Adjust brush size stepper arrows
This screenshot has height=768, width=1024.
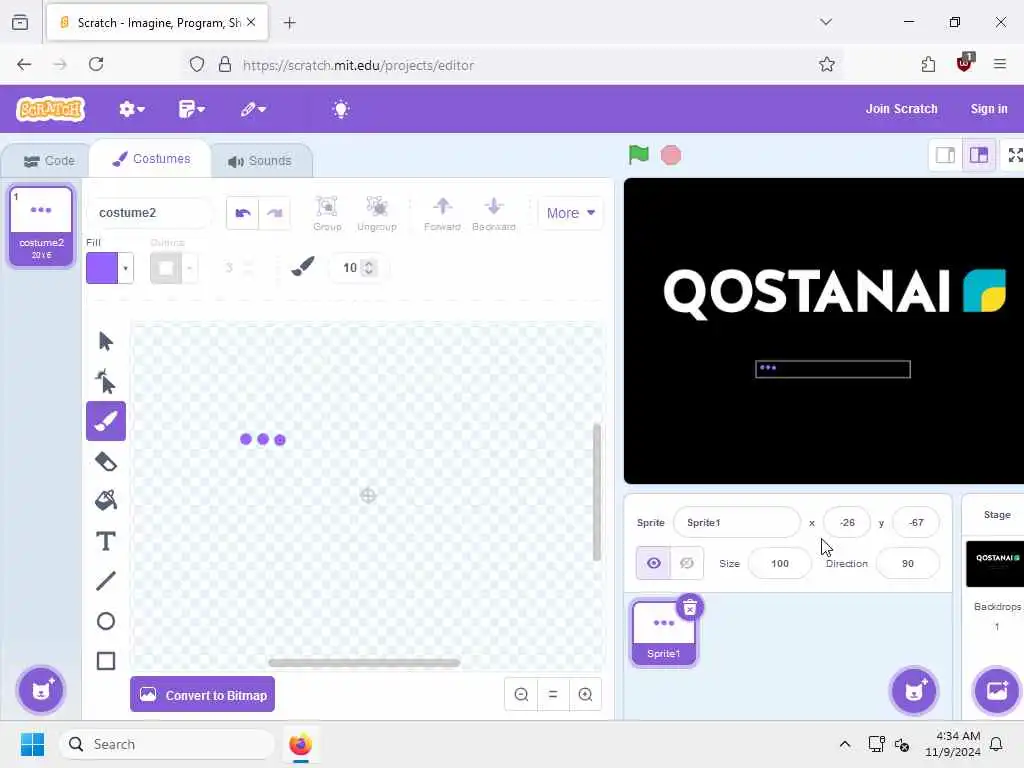point(369,268)
